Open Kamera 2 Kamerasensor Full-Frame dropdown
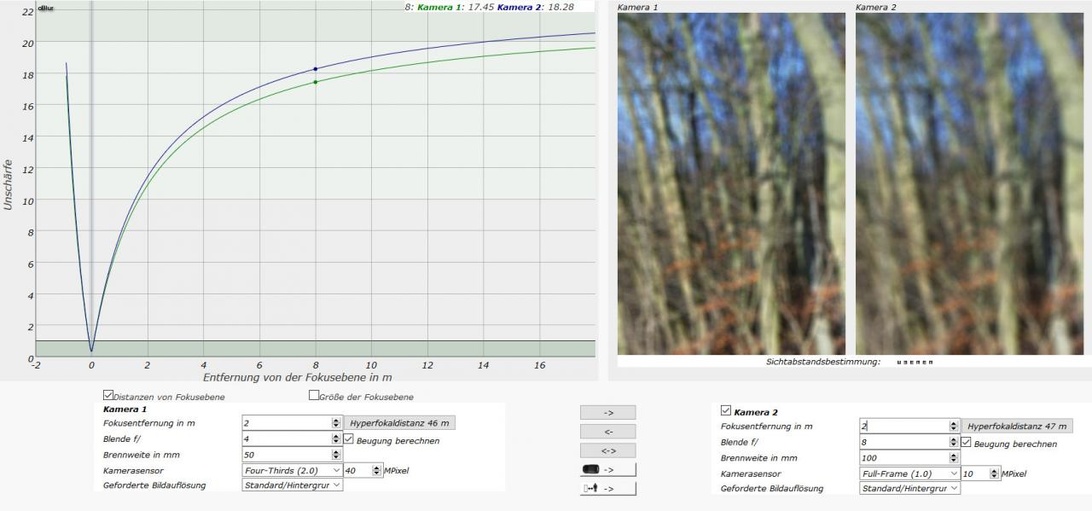 pyautogui.click(x=909, y=473)
